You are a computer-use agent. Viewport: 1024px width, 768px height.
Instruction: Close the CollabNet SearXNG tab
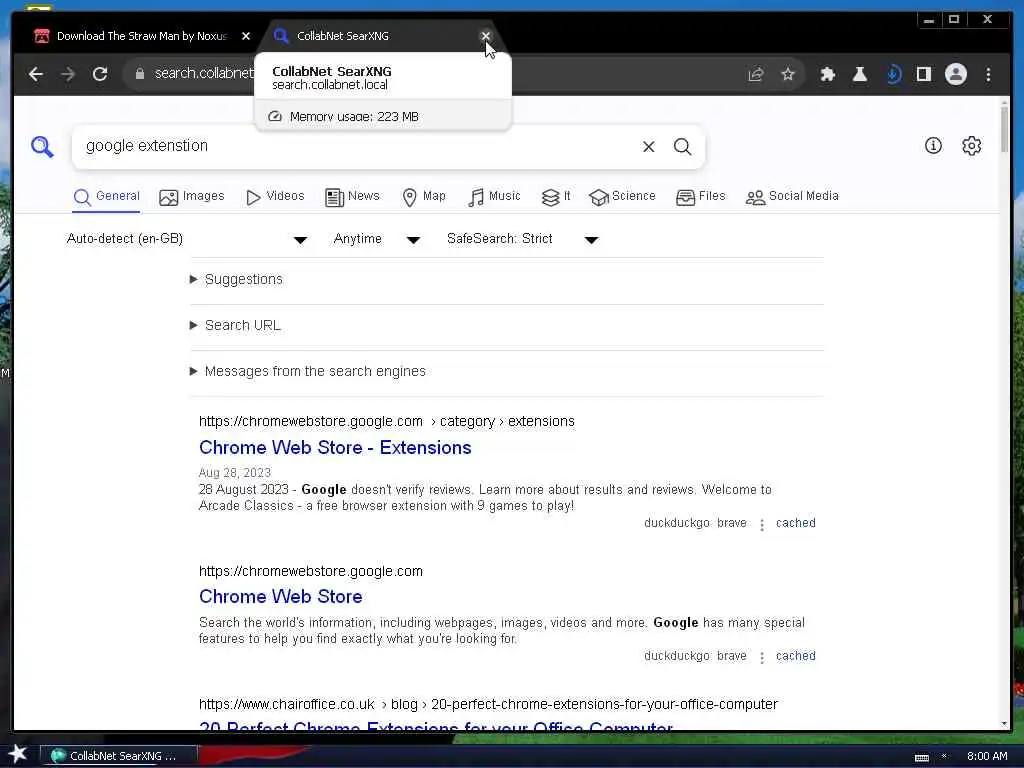[485, 36]
